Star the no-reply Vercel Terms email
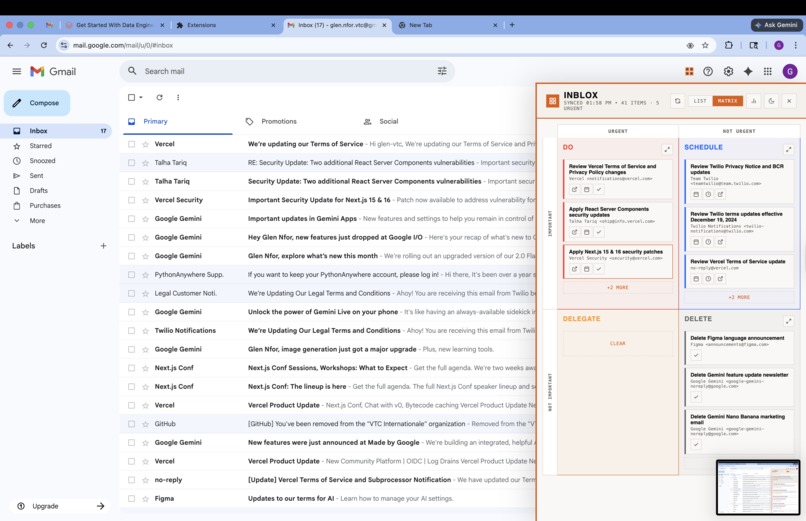 point(145,480)
